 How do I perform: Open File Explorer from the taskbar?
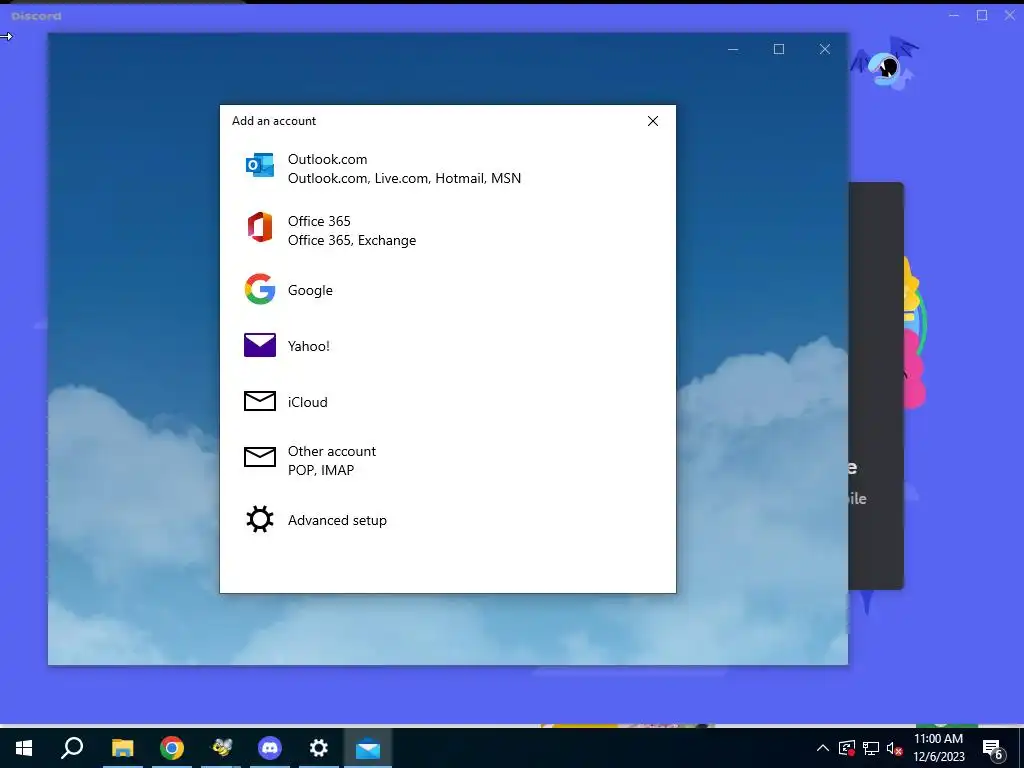[122, 748]
